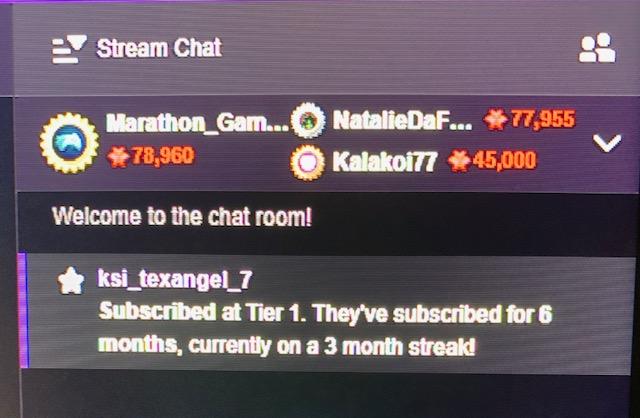Select the 45,000 bits amount
640x418 pixels.
click(x=504, y=160)
